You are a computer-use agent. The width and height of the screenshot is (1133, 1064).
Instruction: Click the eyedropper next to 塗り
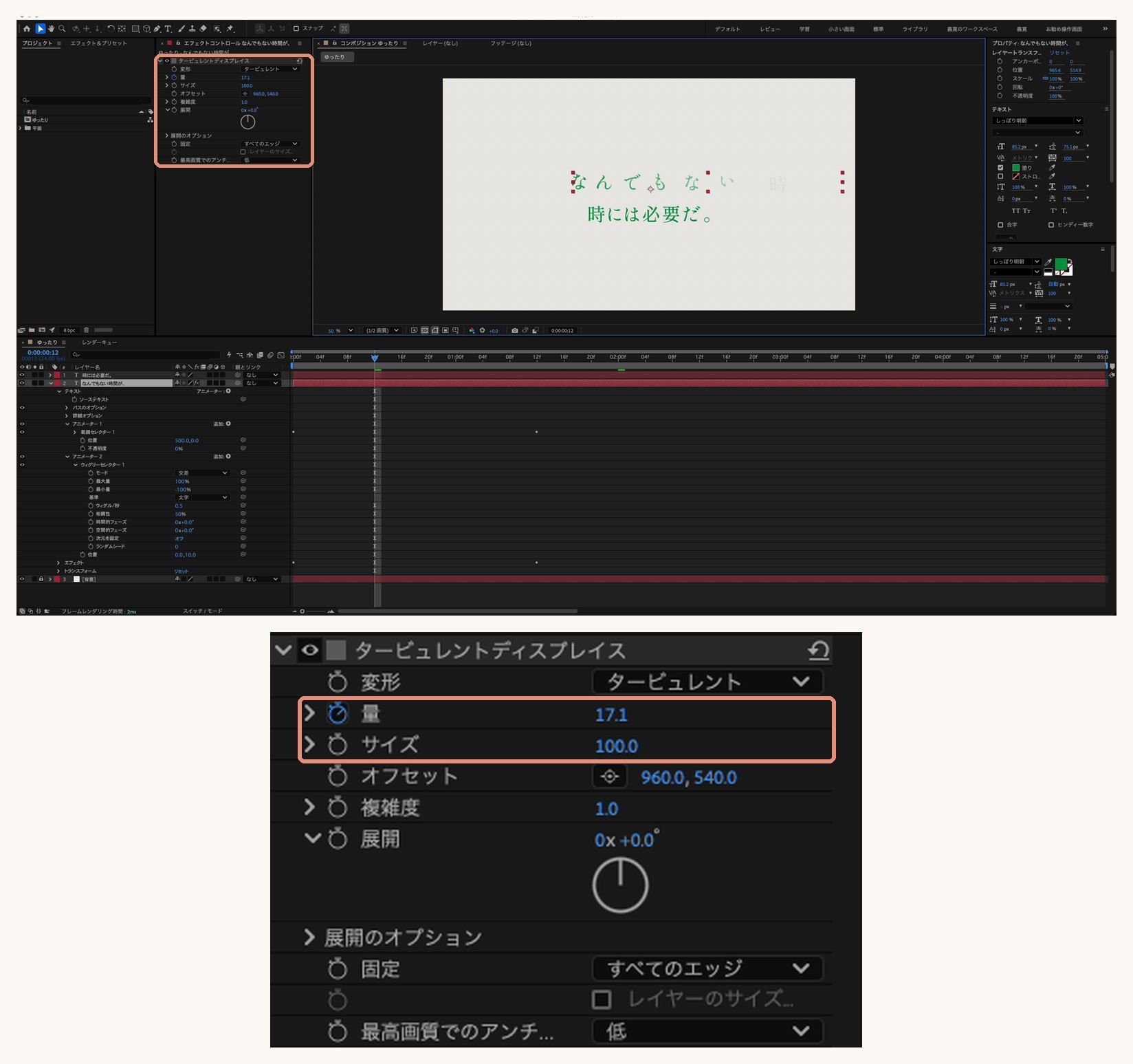pos(1052,167)
